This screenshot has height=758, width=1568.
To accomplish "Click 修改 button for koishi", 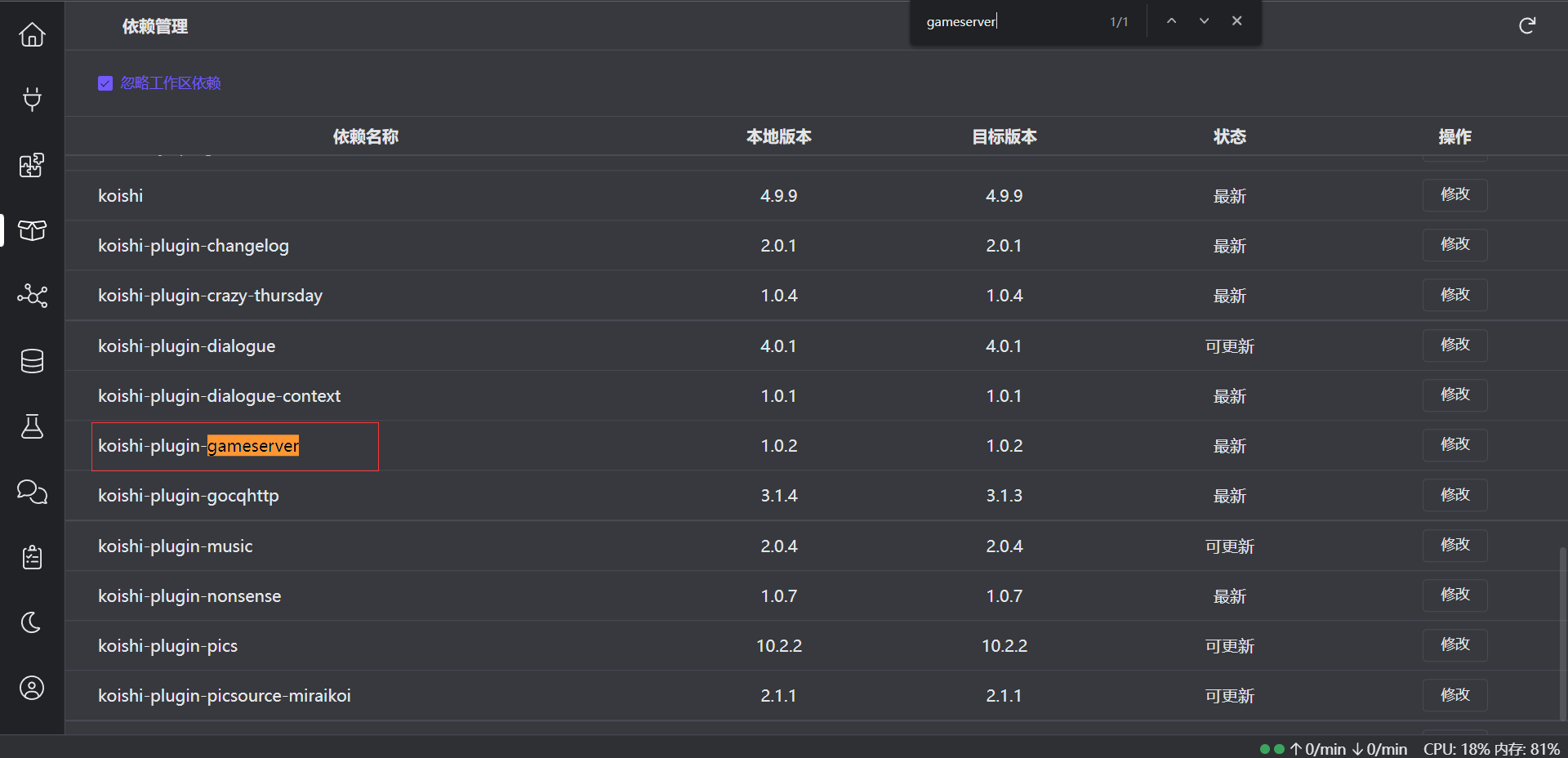I will point(1454,195).
